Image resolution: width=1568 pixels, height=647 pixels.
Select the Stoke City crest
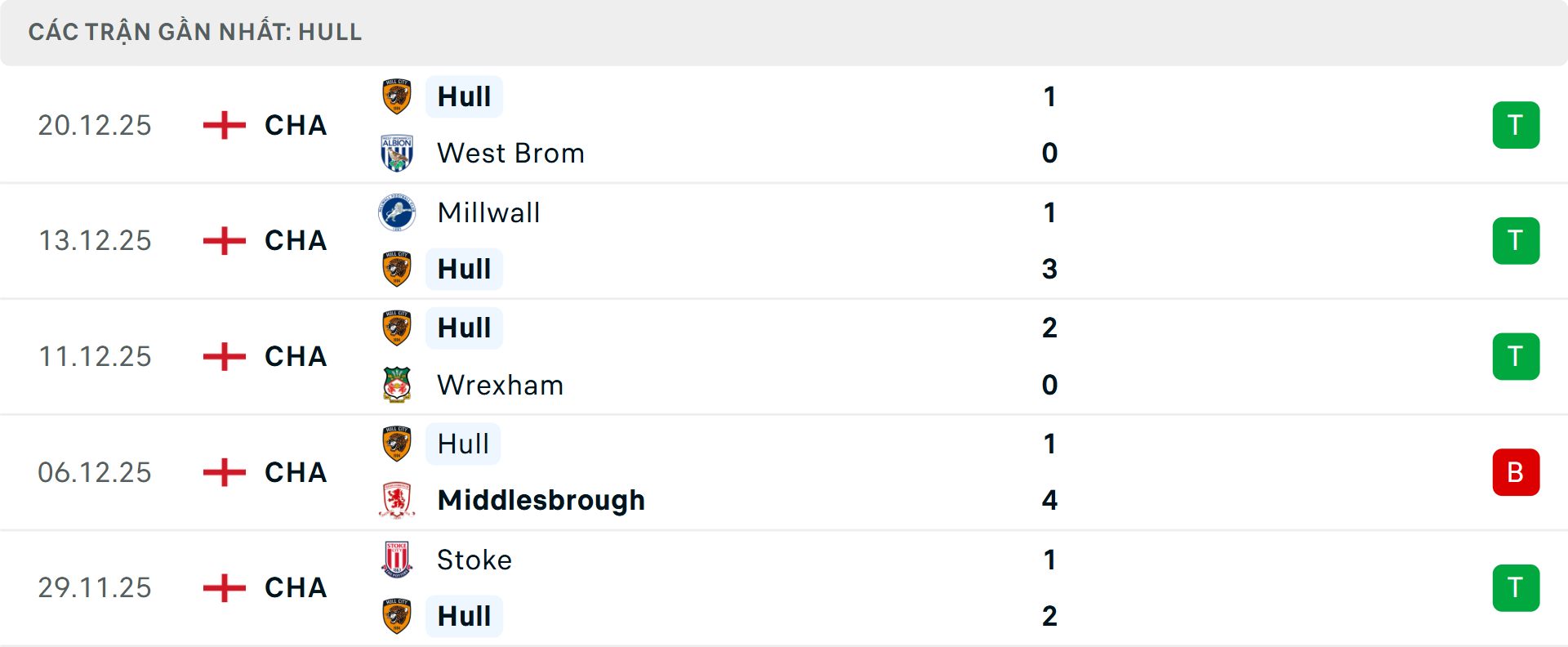(x=396, y=560)
